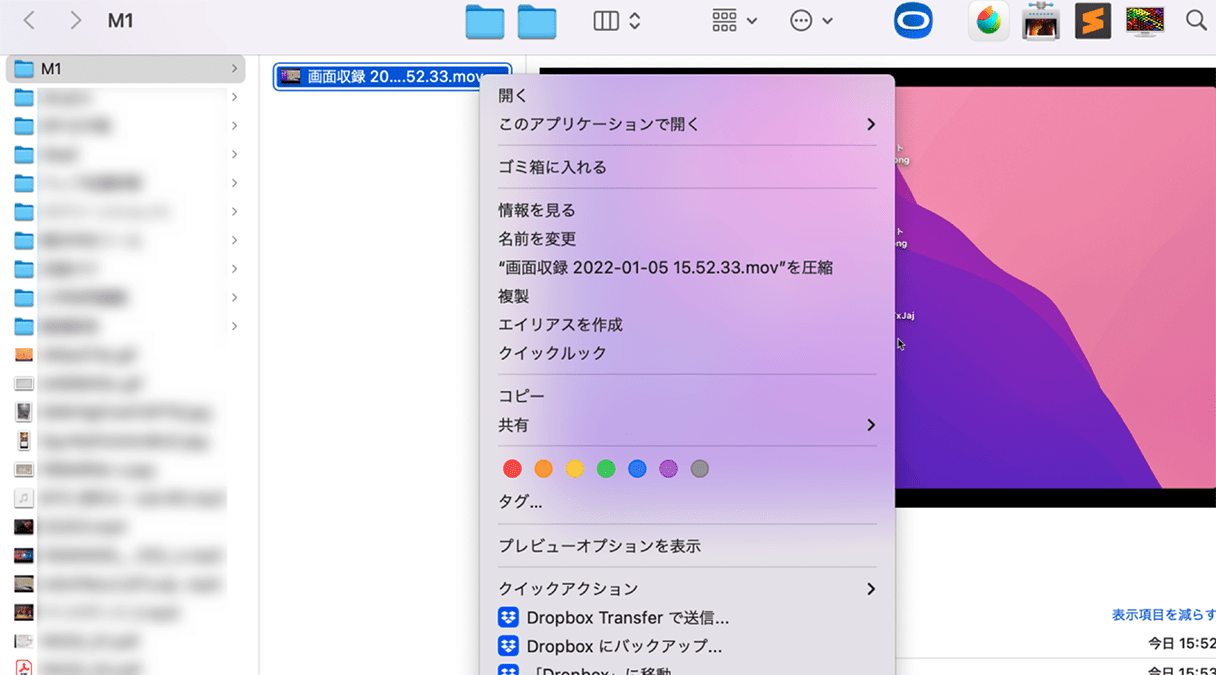Image resolution: width=1216 pixels, height=675 pixels.
Task: Click the column view icon in toolbar
Action: [x=606, y=21]
